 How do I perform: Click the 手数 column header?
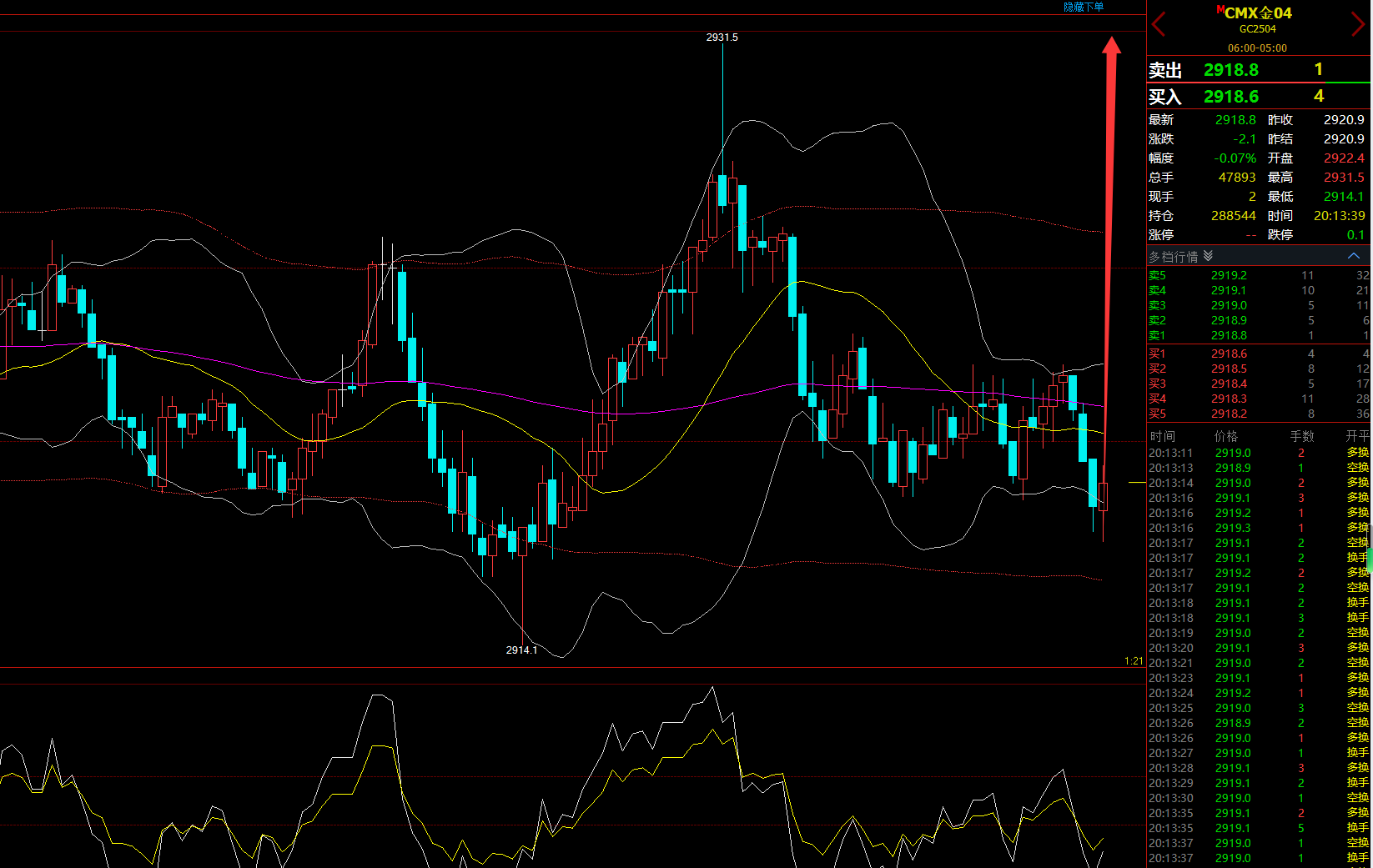[x=1302, y=436]
